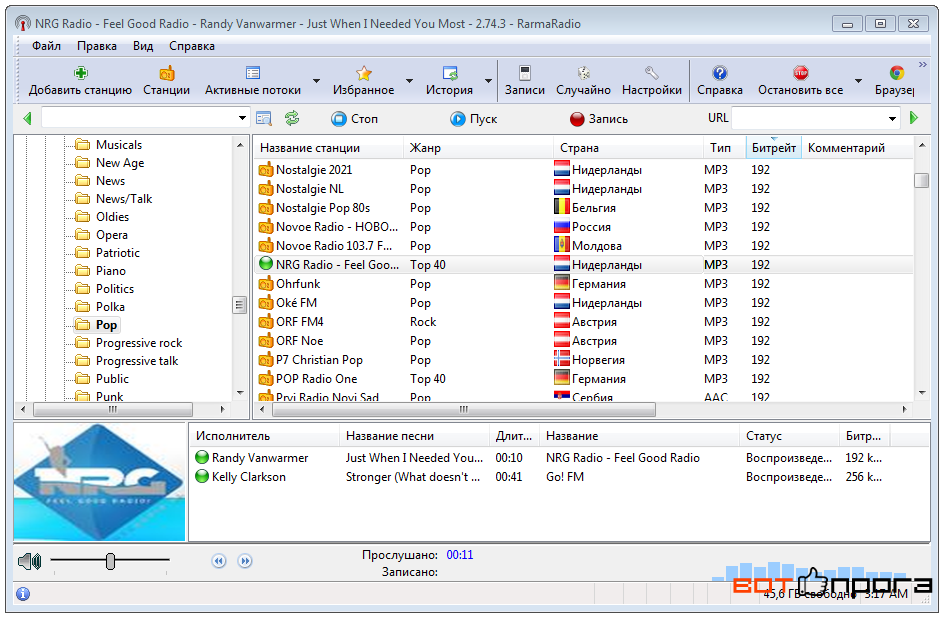Click the blue info icon in status bar
Screen dimensions: 945x618
click(x=23, y=594)
